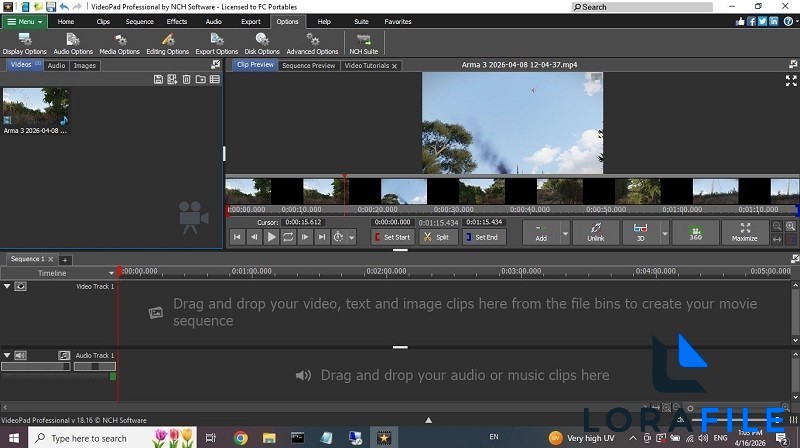Switch to the Export ribbon tab
Viewport: 800px width, 448px height.
pyautogui.click(x=251, y=21)
